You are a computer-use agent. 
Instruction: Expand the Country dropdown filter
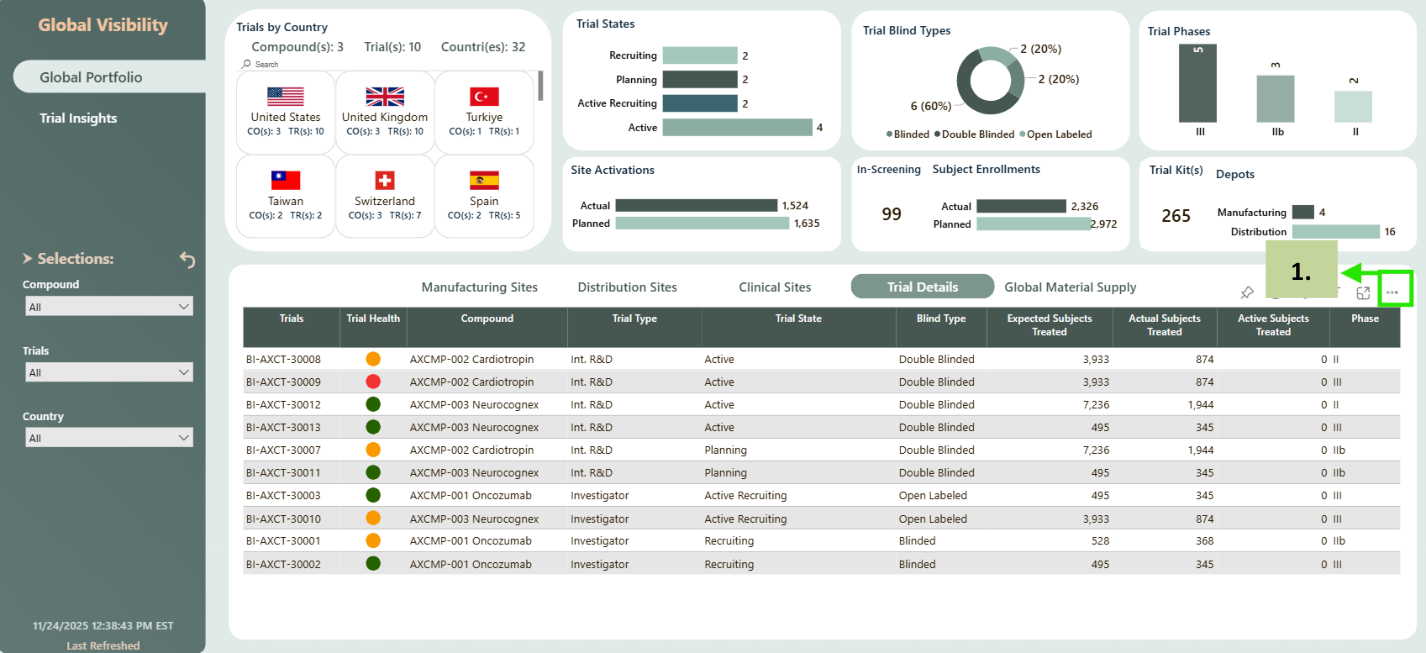108,438
